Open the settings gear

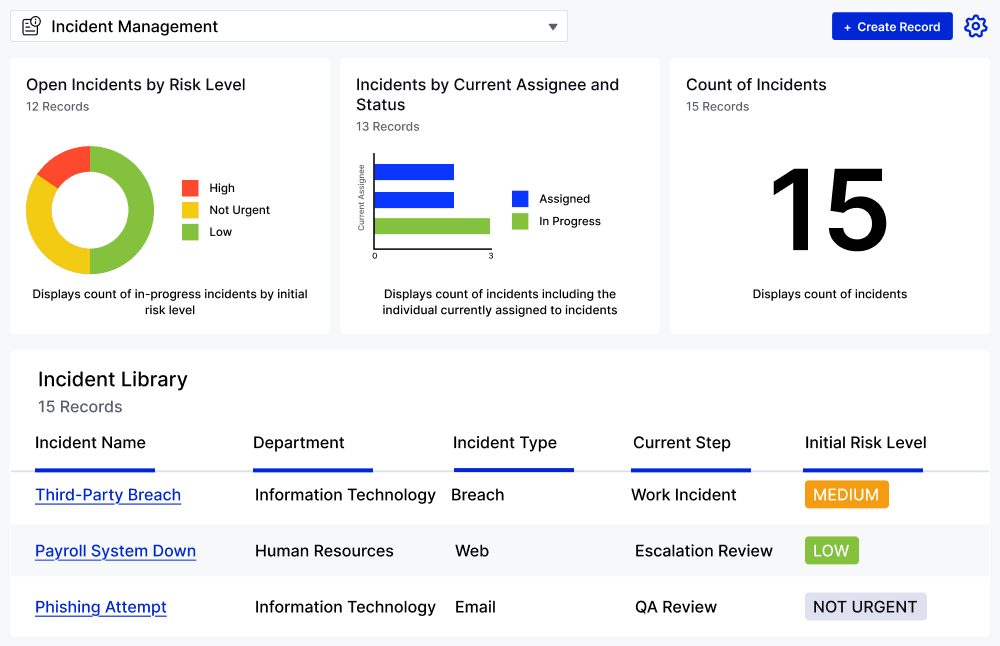pyautogui.click(x=975, y=26)
